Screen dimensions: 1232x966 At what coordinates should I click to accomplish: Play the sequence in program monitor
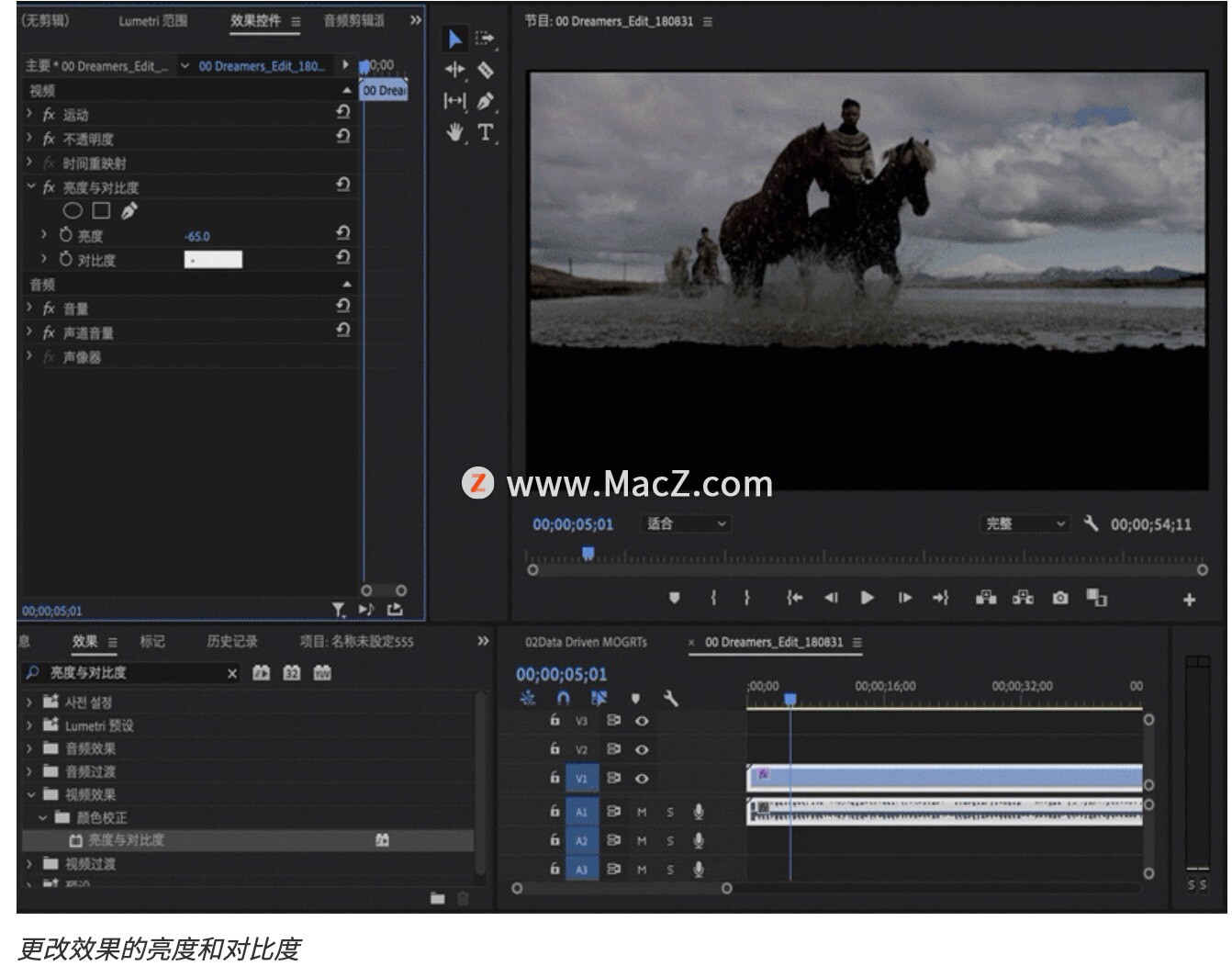868,598
